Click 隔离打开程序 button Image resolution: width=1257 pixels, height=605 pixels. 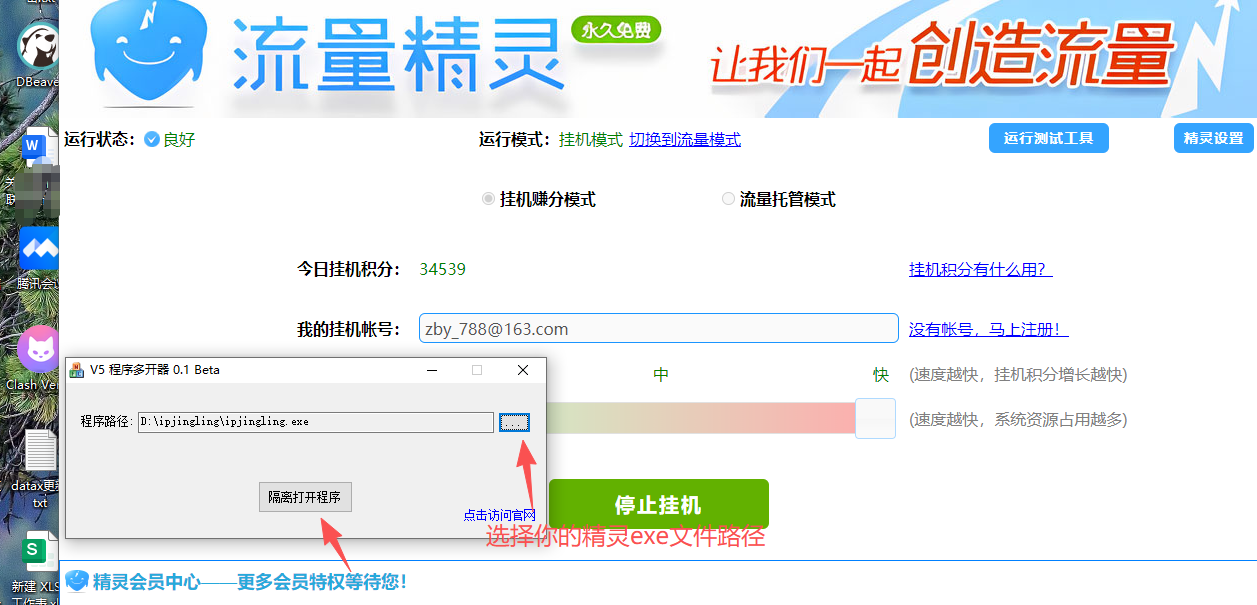tap(305, 497)
